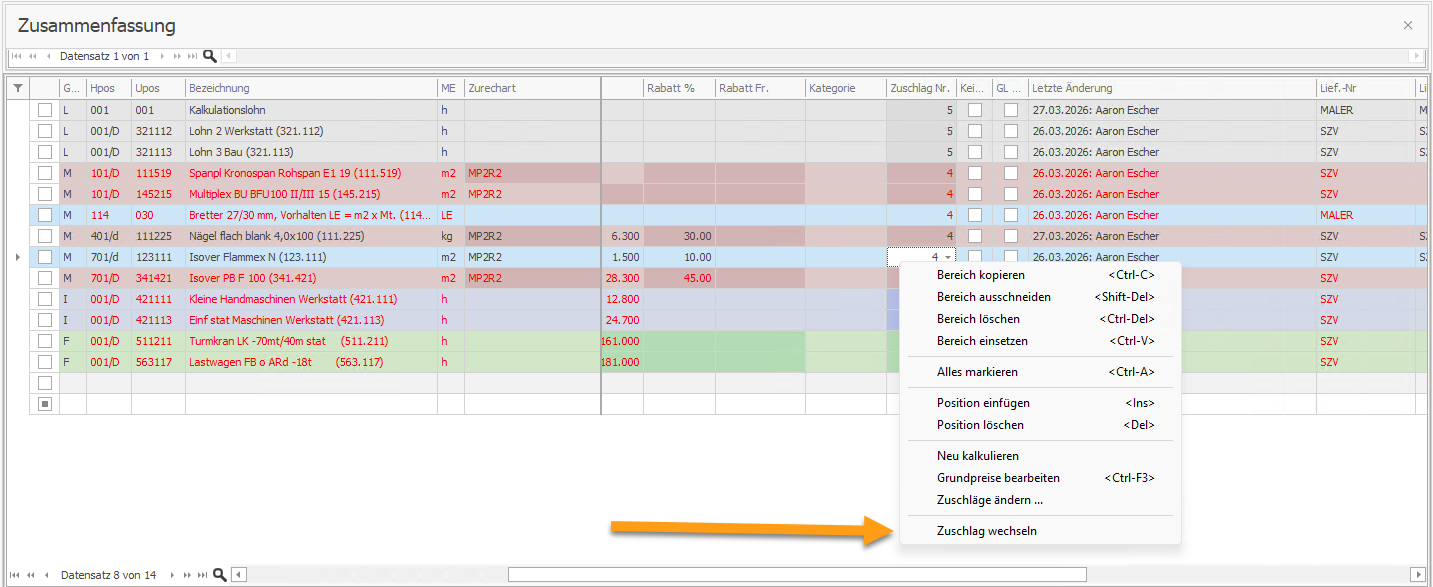Go to next record in 'Datensatz 8 von 14' navigator
The height and width of the screenshot is (587, 1433).
point(172,575)
